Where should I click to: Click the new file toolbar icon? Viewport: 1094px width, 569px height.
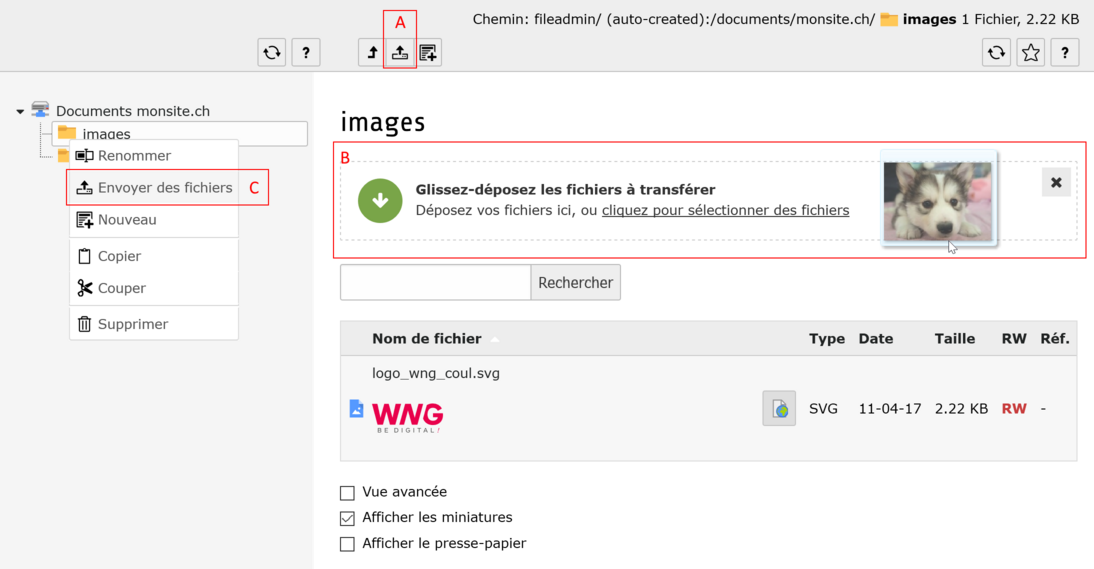[x=428, y=53]
